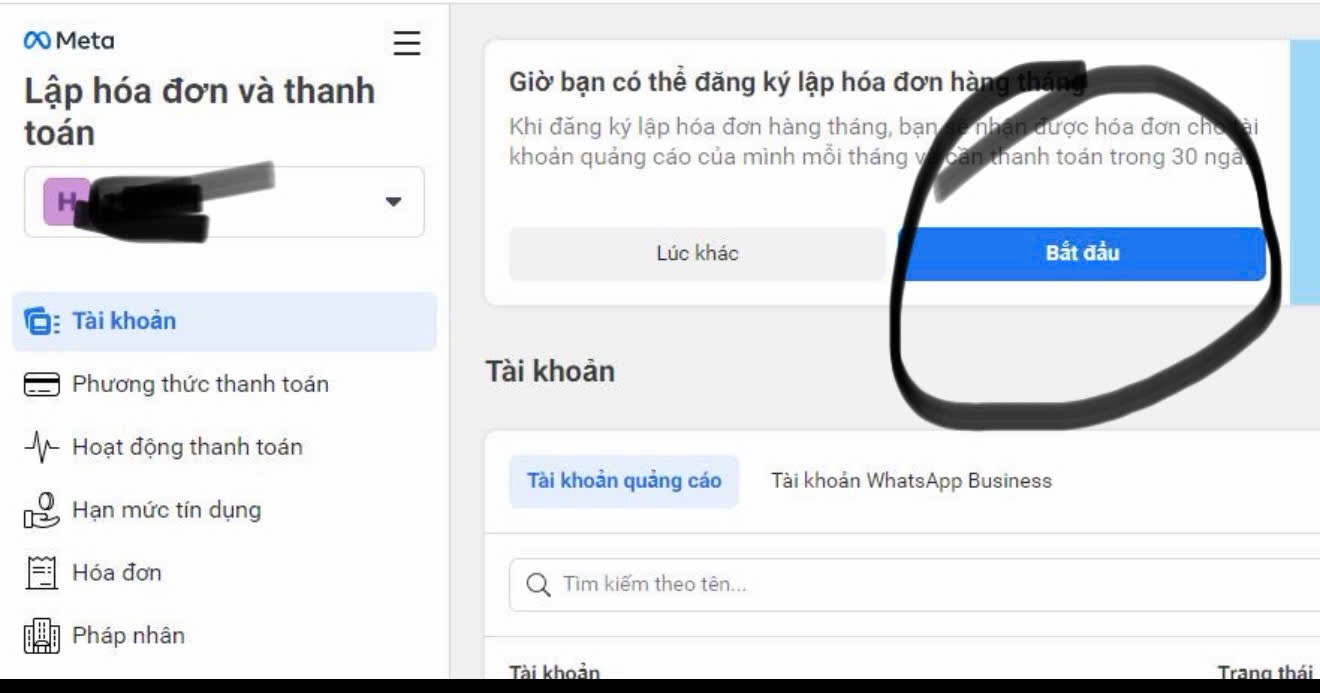Click the Lúc khác button
The width and height of the screenshot is (1320, 693).
[x=697, y=254]
